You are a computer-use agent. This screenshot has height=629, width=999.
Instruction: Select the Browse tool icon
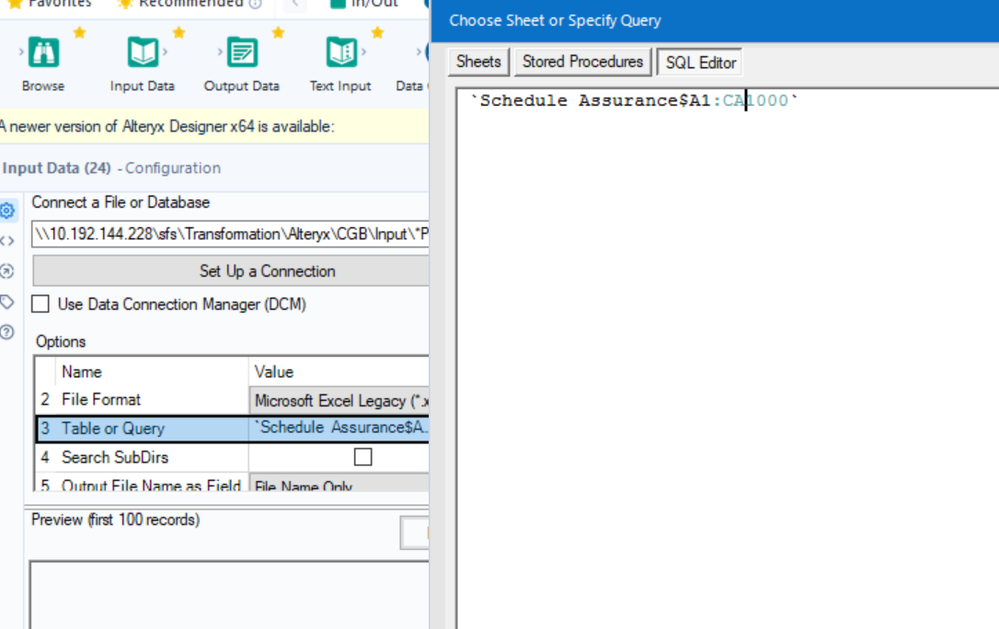(43, 52)
